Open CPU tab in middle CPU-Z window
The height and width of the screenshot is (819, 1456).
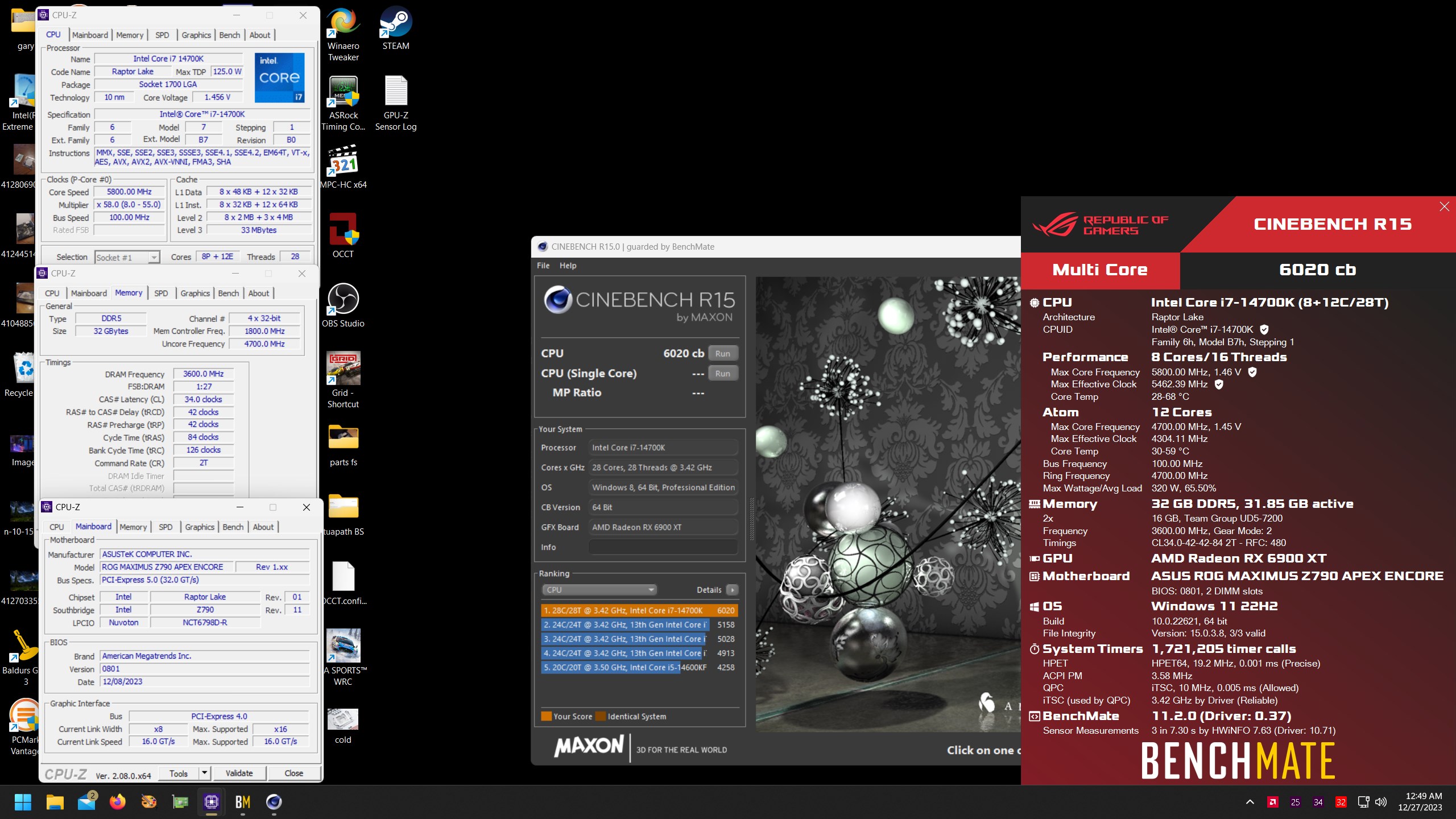click(x=52, y=293)
